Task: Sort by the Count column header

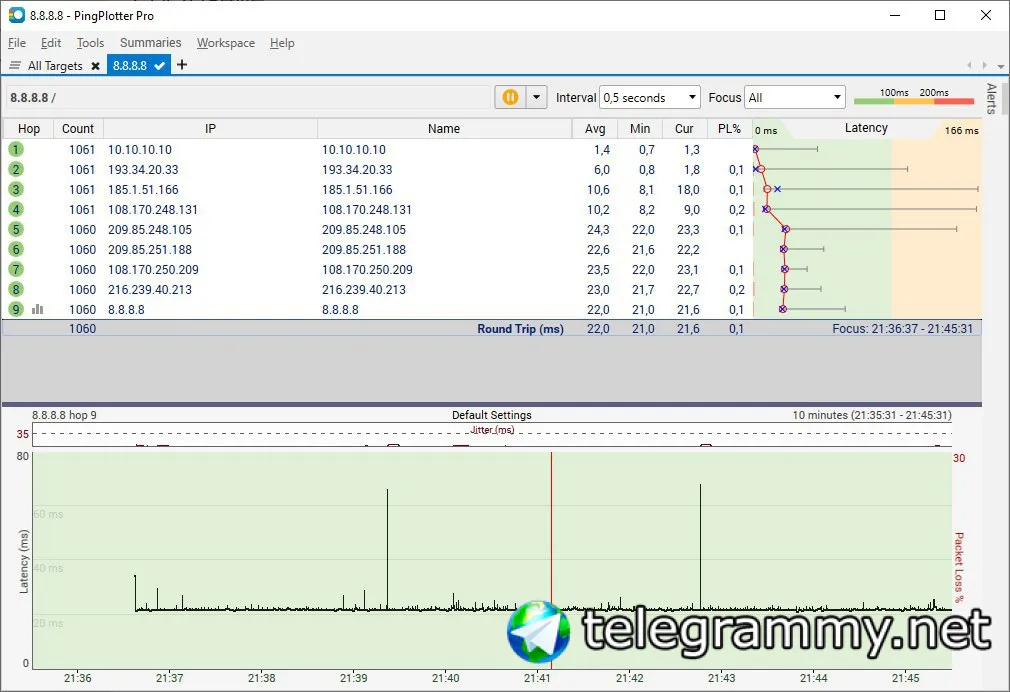Action: (x=78, y=128)
